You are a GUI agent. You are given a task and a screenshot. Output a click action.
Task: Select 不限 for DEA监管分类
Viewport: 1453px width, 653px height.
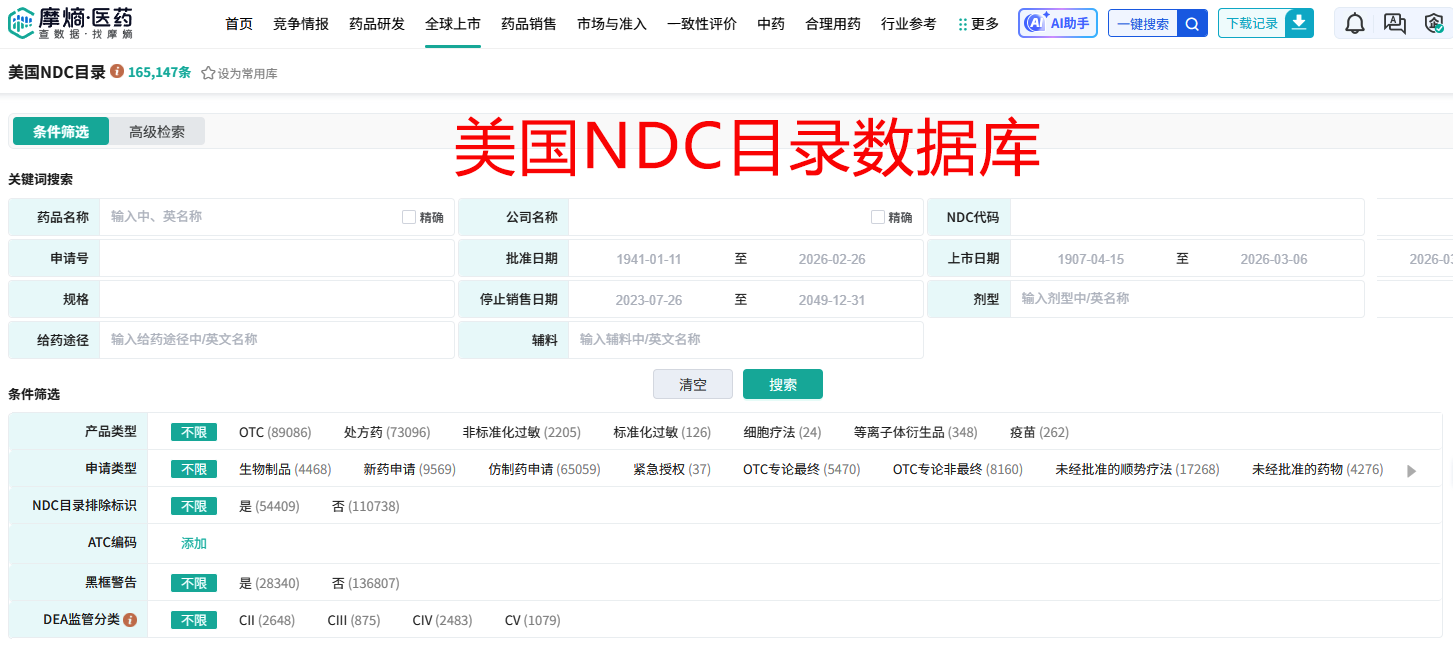194,620
